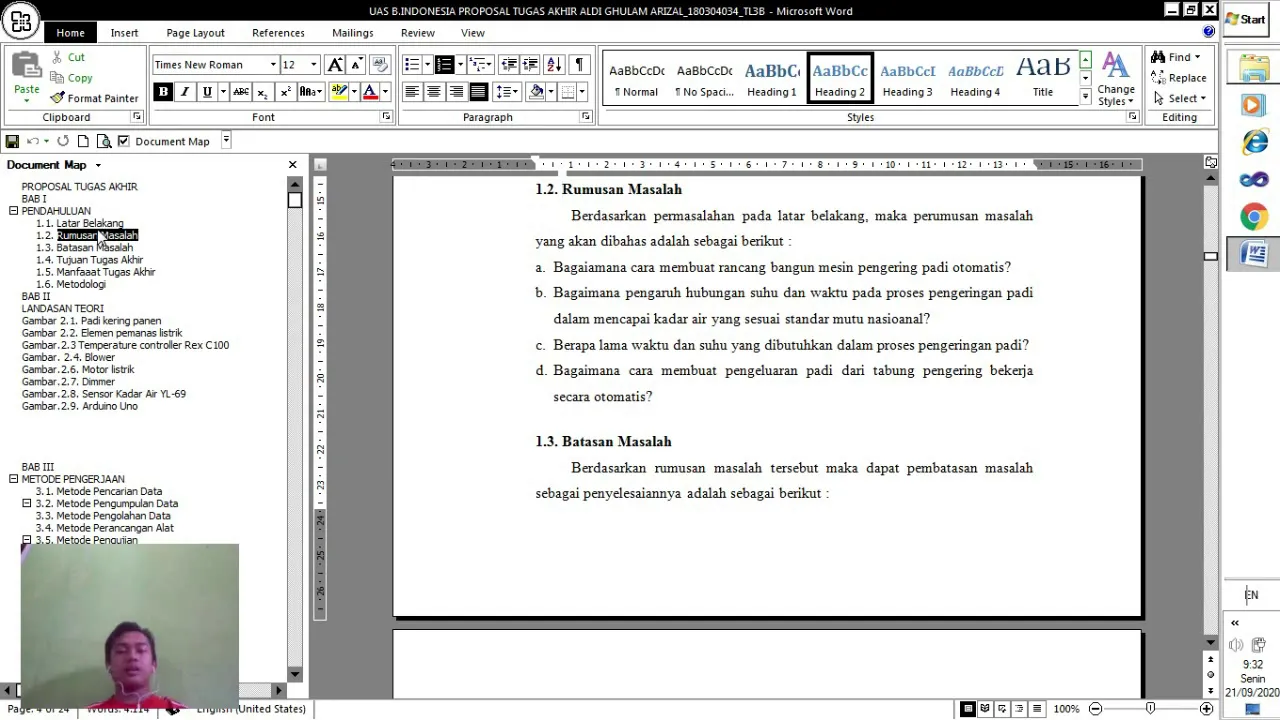Open the References ribbon tab
This screenshot has height=720, width=1280.
pyautogui.click(x=278, y=33)
